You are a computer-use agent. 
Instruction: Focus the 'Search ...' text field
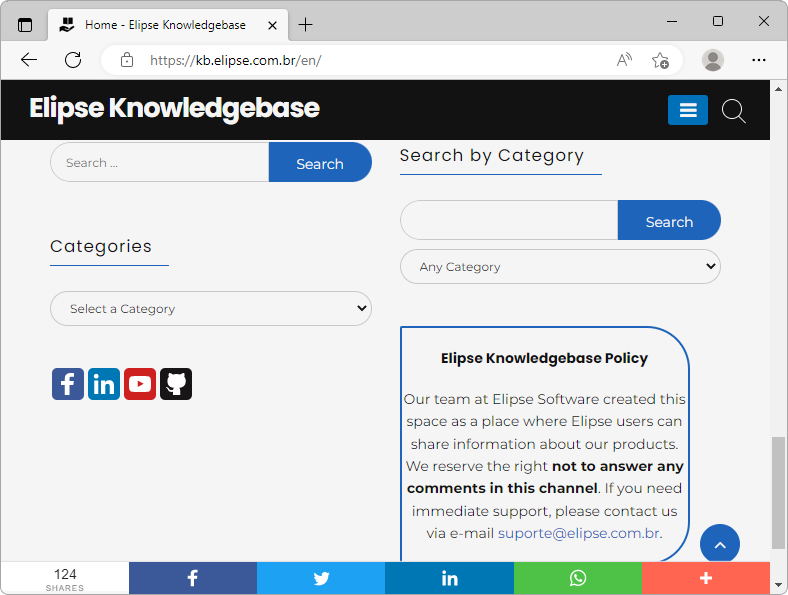(x=160, y=163)
